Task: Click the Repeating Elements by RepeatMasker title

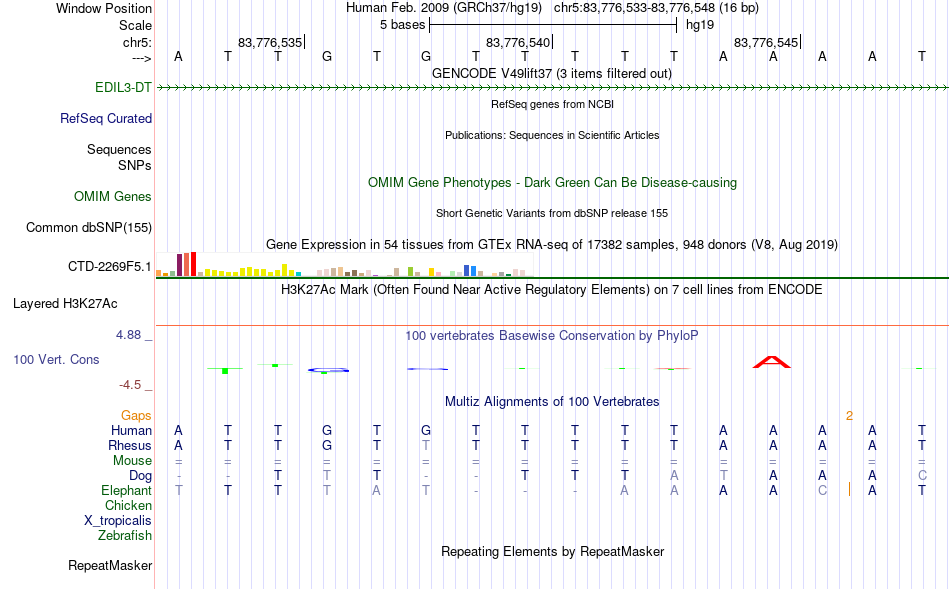Action: click(x=552, y=551)
